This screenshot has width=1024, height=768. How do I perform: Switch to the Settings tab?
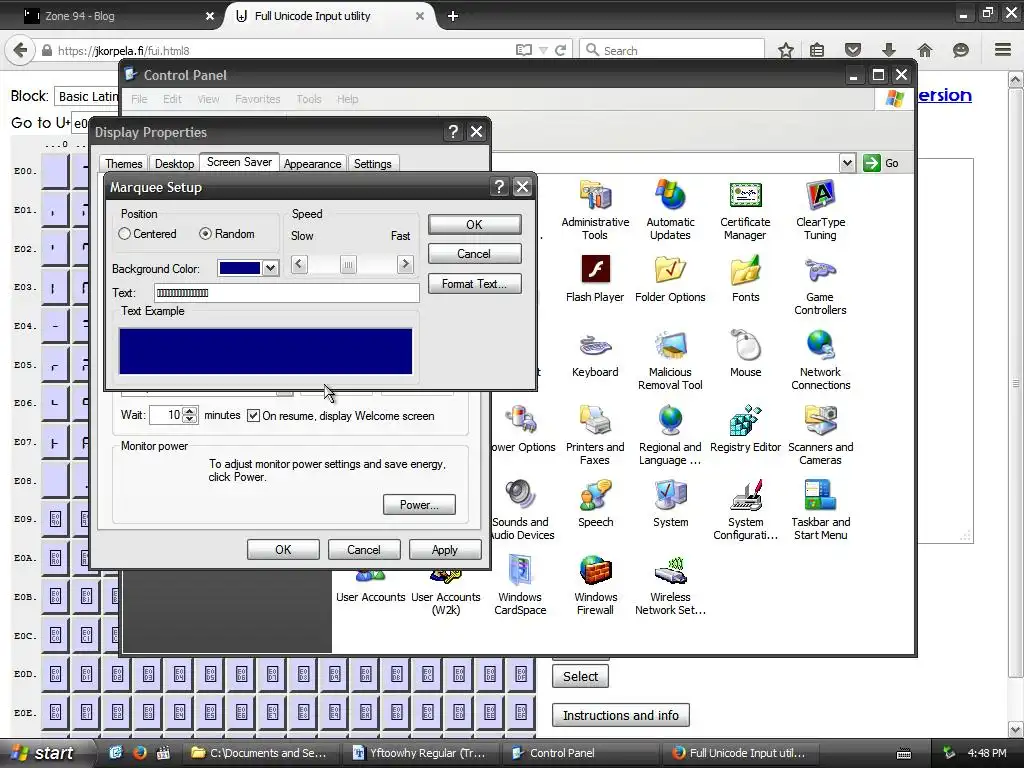pos(372,164)
